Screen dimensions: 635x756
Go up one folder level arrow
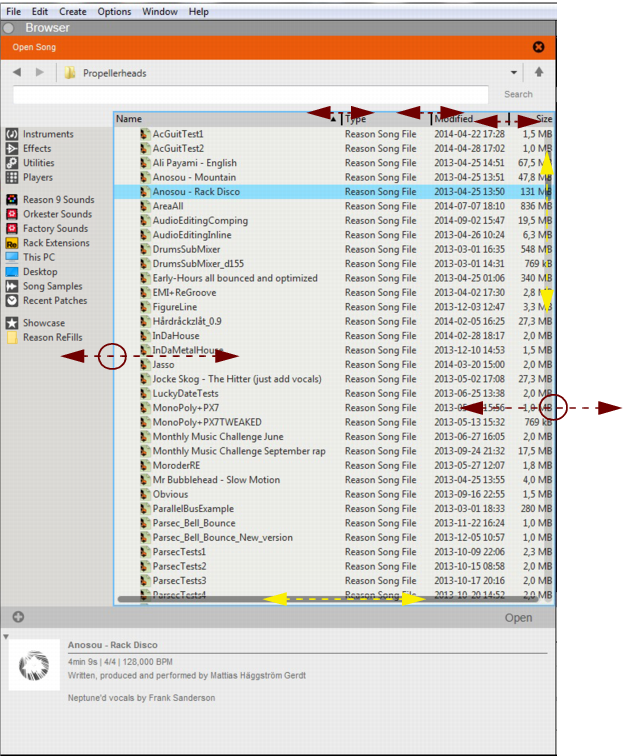click(539, 72)
